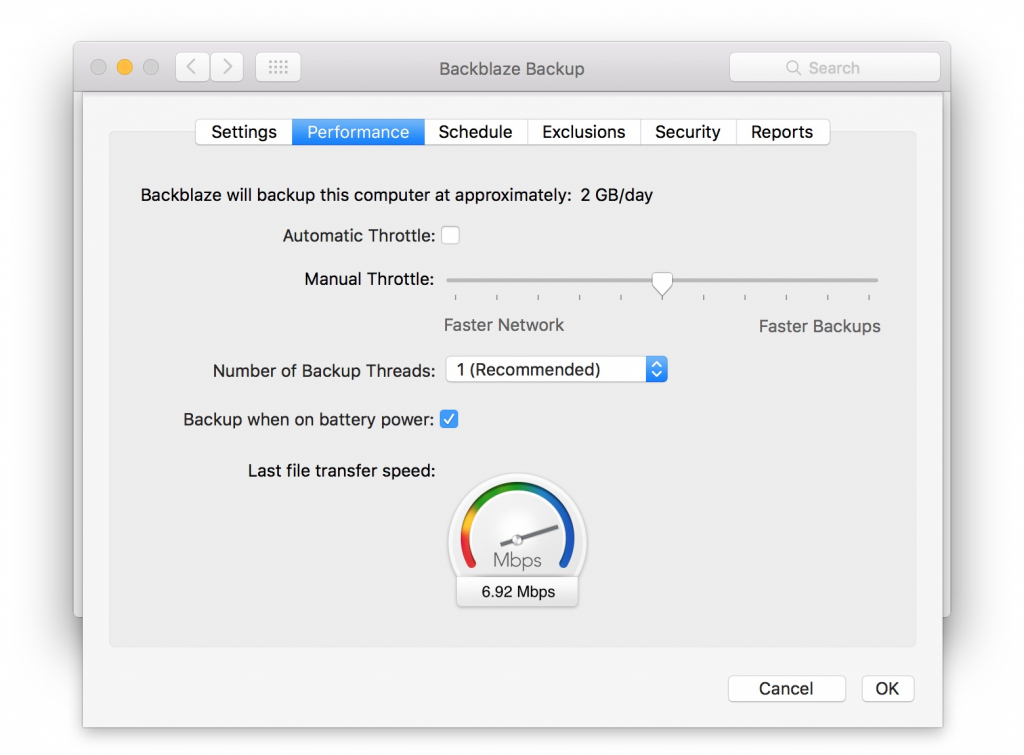Image resolution: width=1024 pixels, height=755 pixels.
Task: Click the Search field in title bar
Action: click(835, 67)
